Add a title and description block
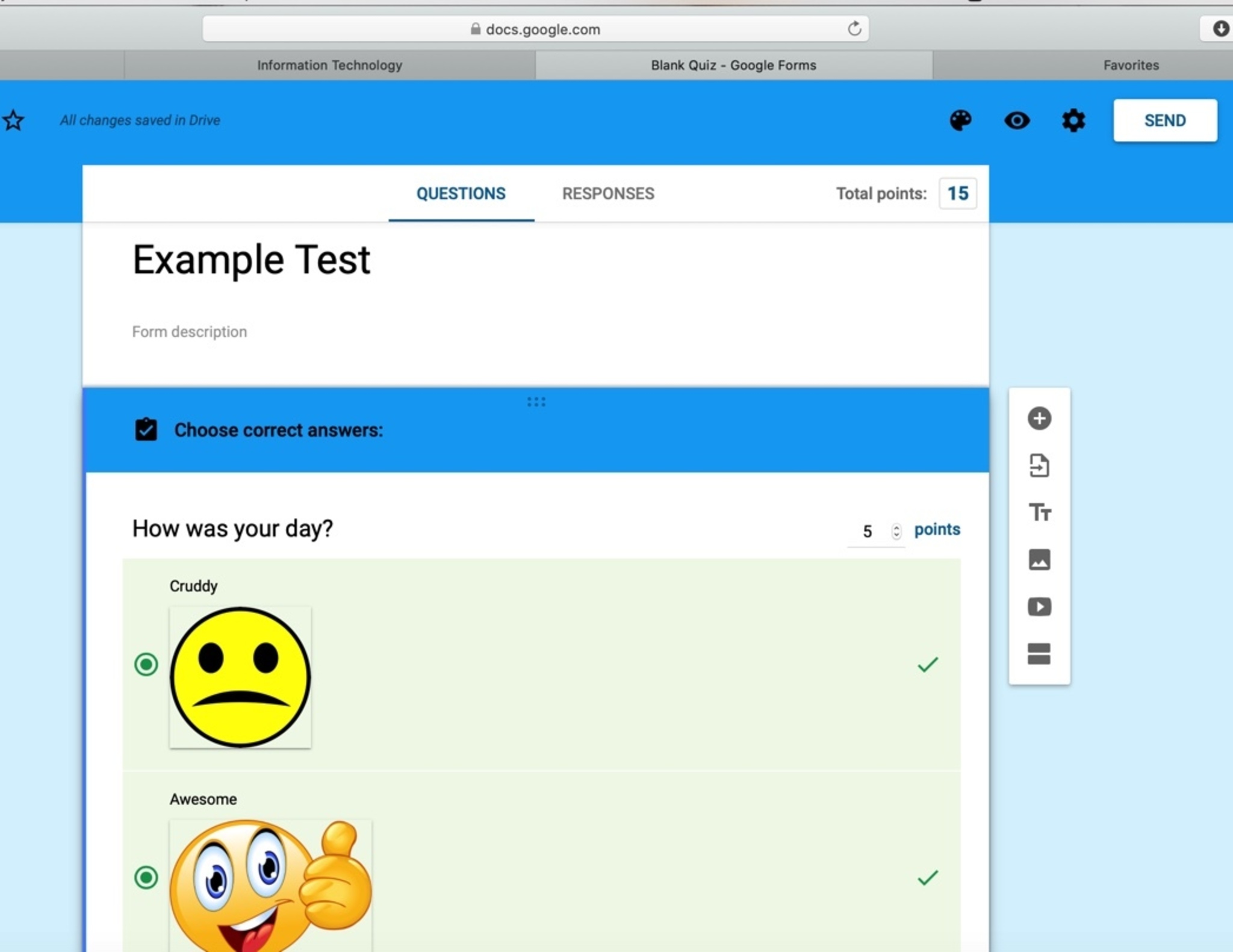 [x=1039, y=512]
